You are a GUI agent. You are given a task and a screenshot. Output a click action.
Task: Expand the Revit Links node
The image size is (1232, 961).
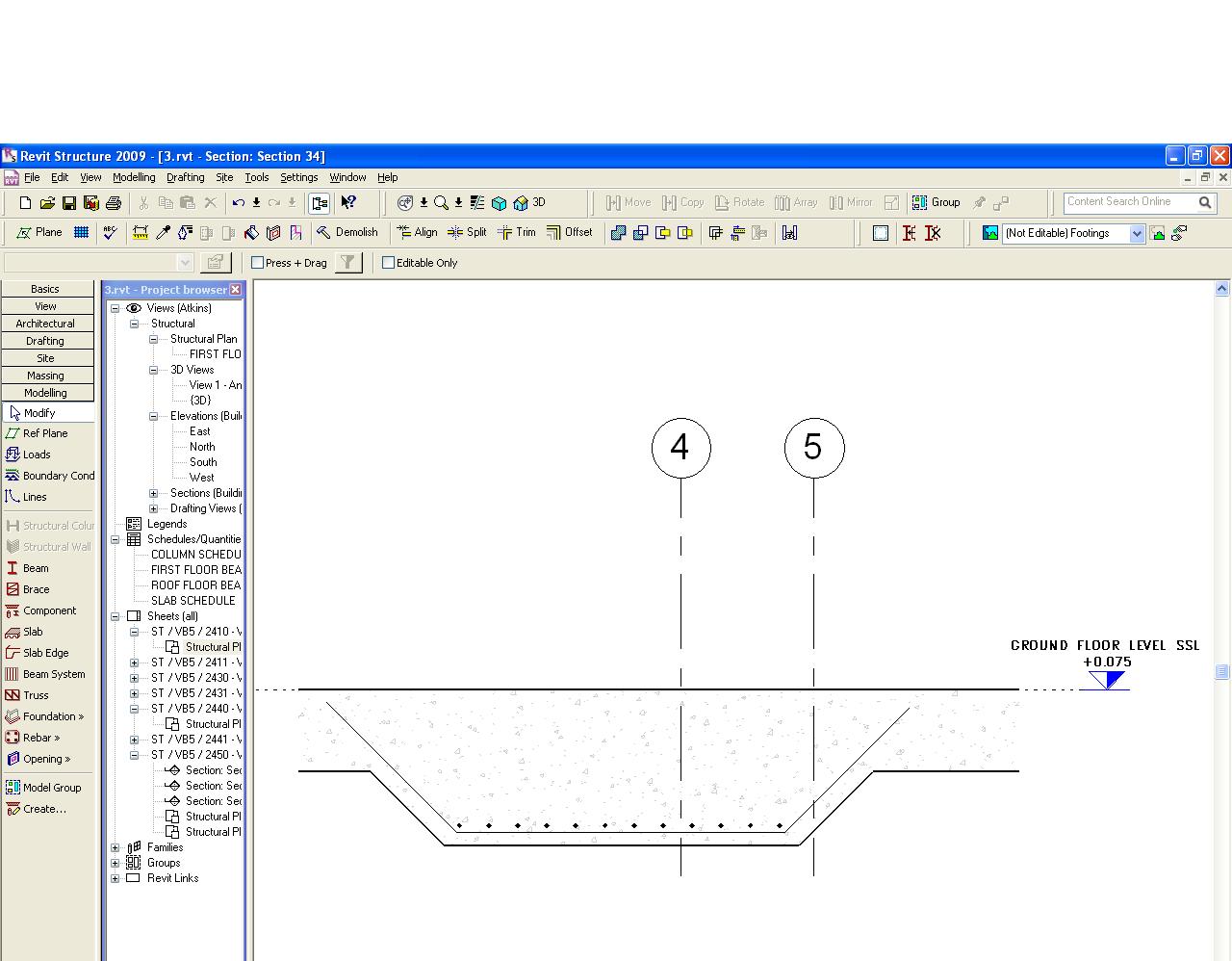point(115,878)
